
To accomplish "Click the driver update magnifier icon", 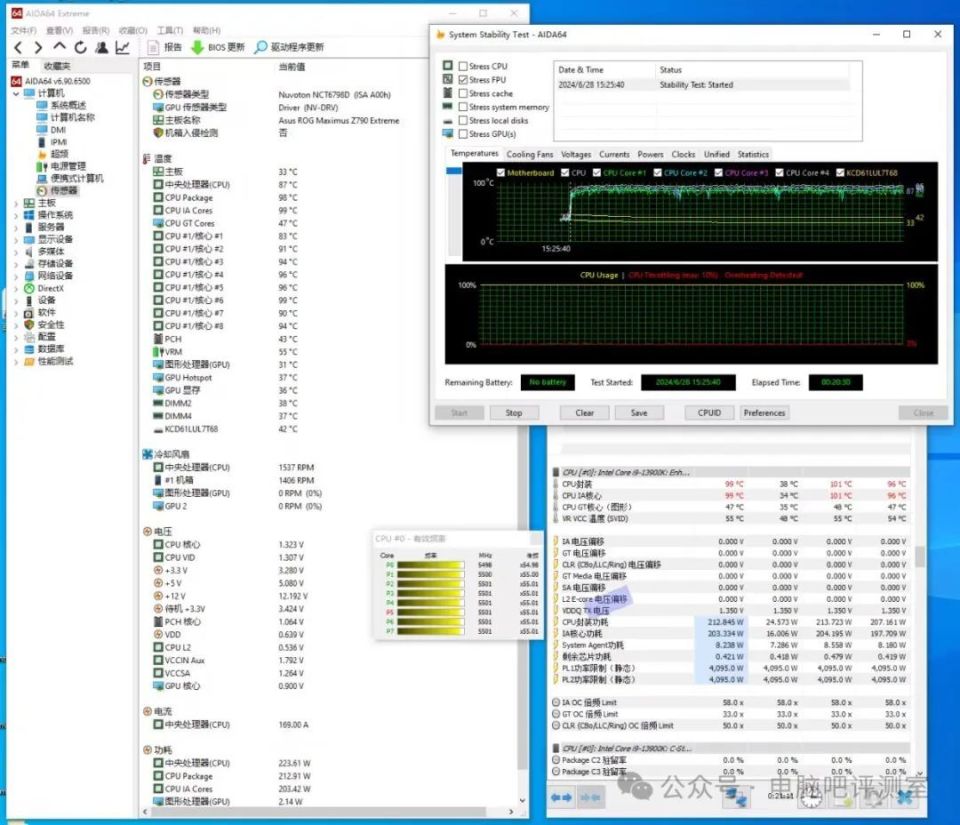I will pyautogui.click(x=261, y=47).
